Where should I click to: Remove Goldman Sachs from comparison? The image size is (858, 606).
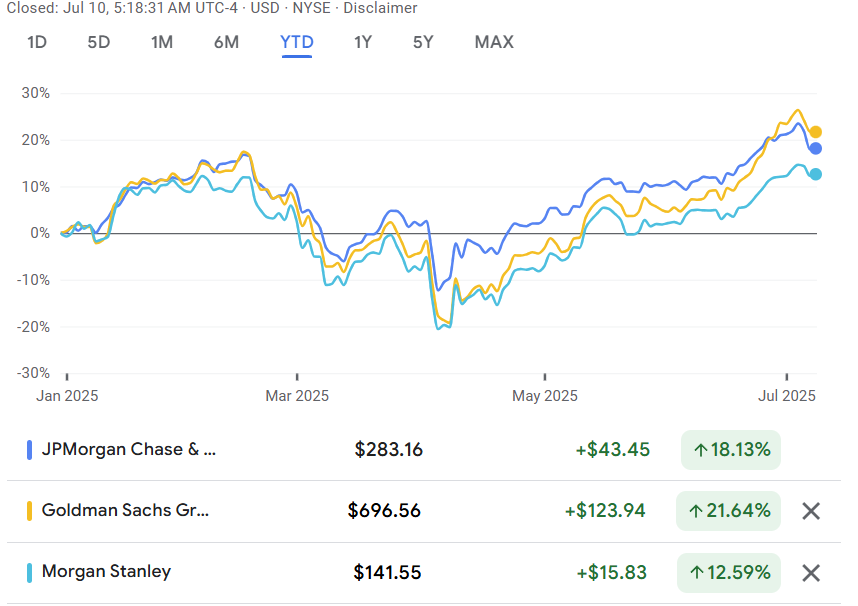[x=810, y=511]
